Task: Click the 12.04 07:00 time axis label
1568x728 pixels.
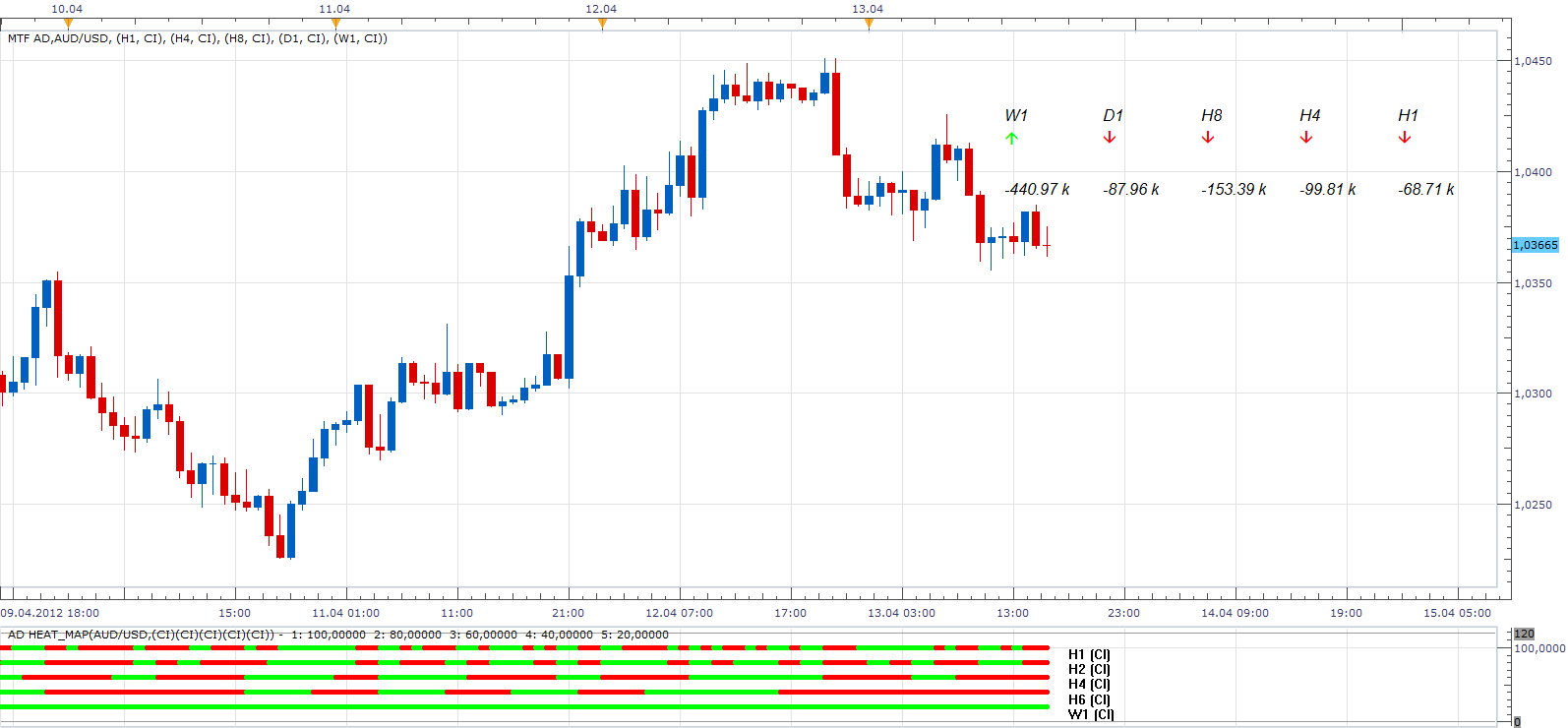Action: pyautogui.click(x=679, y=613)
